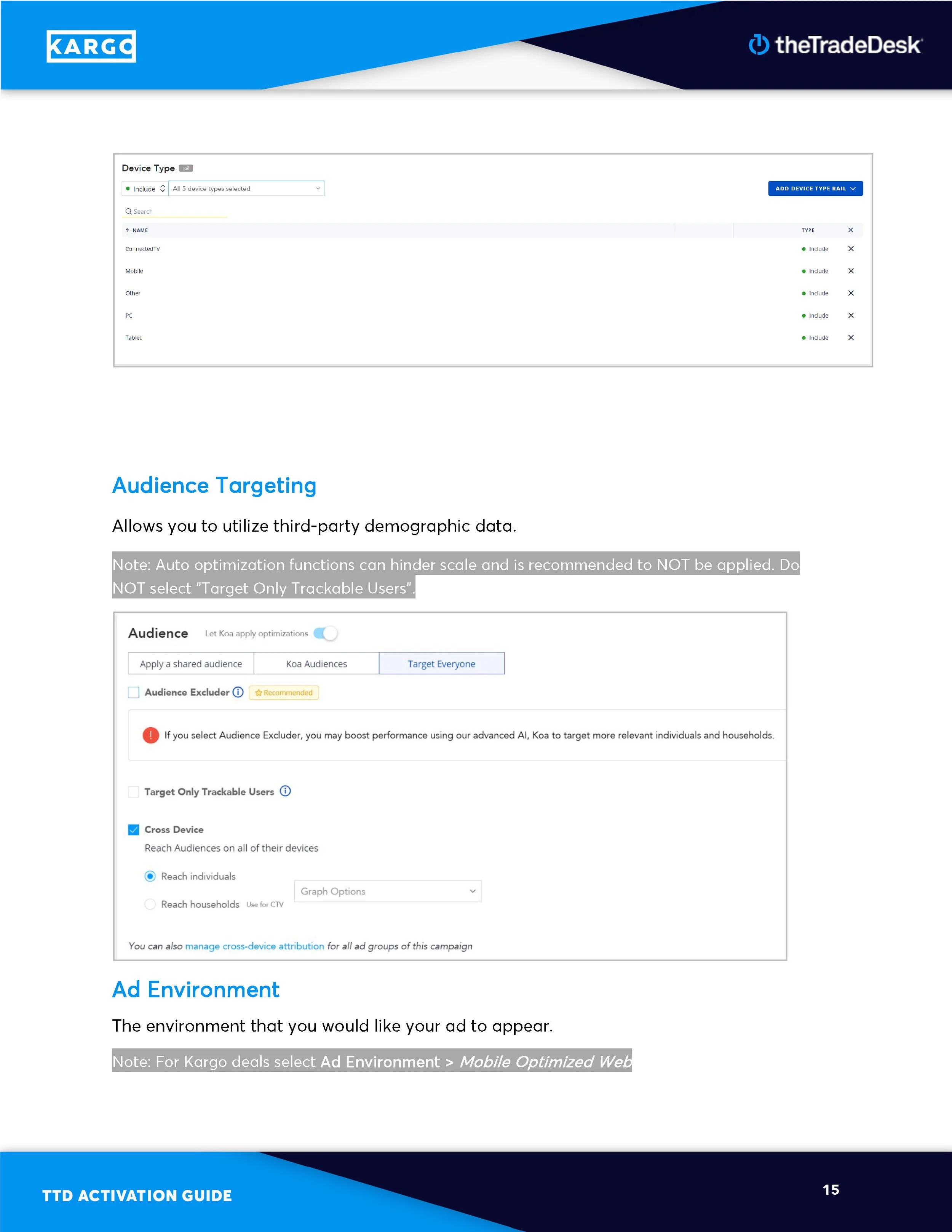Click the Target Only Trackable Users info icon
Screen dimensions: 952x1232
[285, 791]
